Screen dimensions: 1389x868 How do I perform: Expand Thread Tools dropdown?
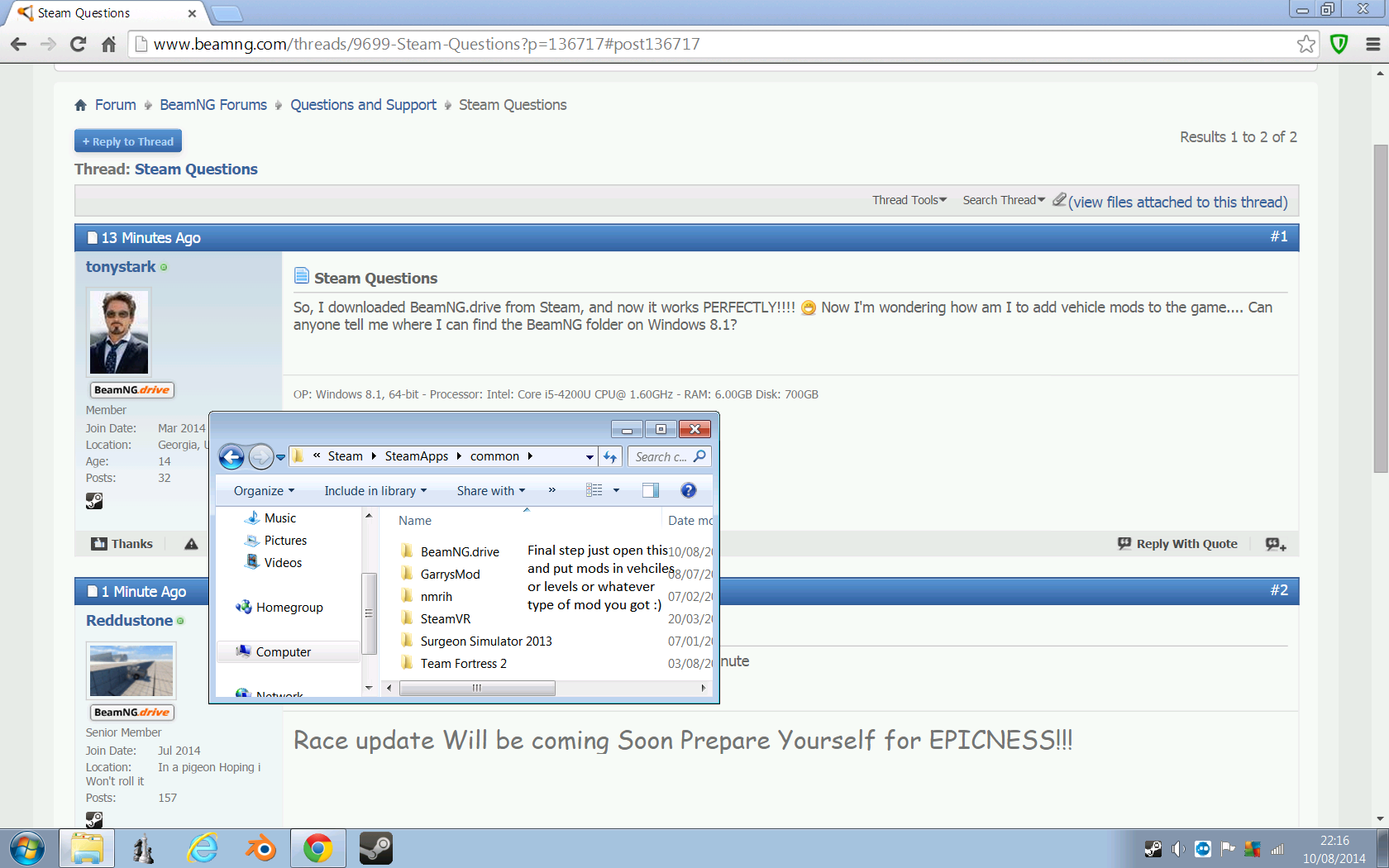coord(909,200)
